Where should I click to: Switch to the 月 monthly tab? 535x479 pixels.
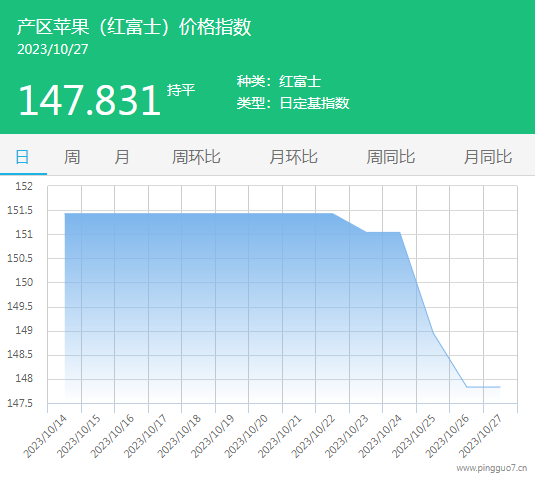pos(122,157)
